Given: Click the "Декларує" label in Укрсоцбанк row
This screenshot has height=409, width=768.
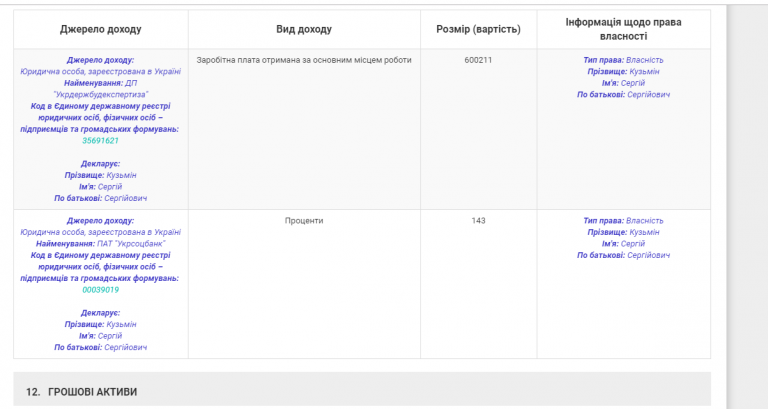Looking at the screenshot, I should pyautogui.click(x=100, y=312).
